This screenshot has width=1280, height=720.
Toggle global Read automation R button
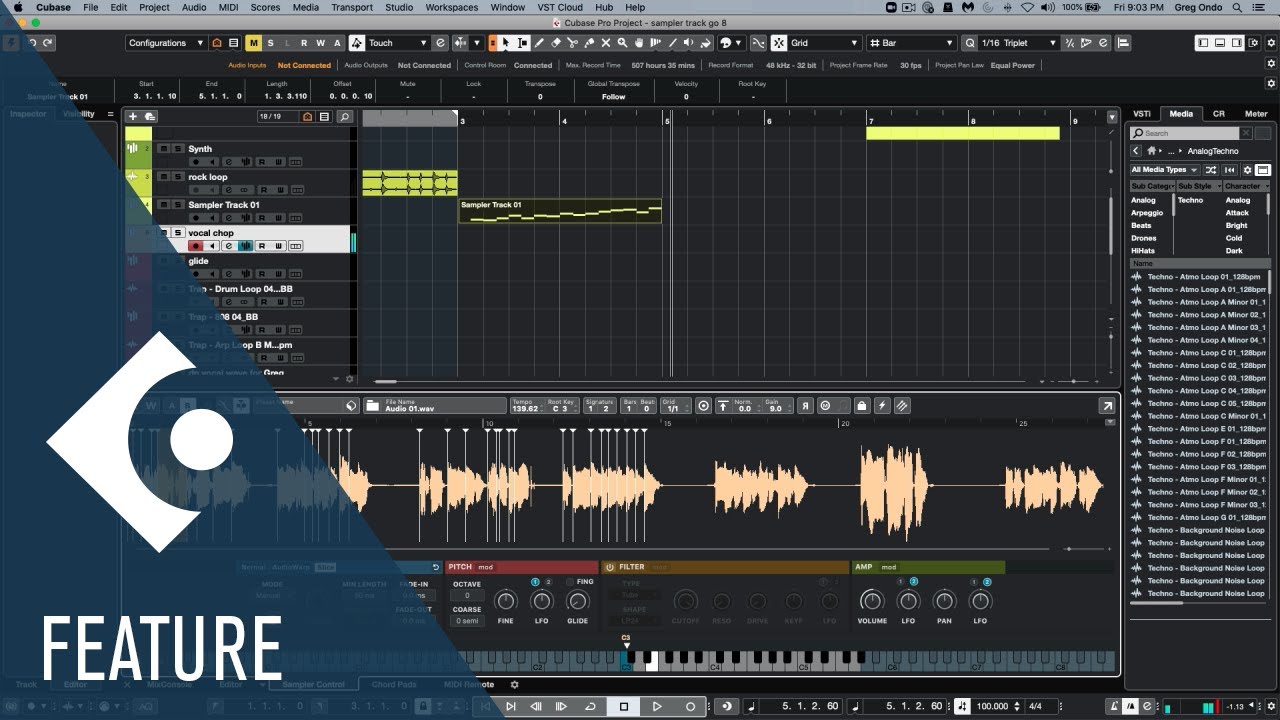[x=303, y=43]
